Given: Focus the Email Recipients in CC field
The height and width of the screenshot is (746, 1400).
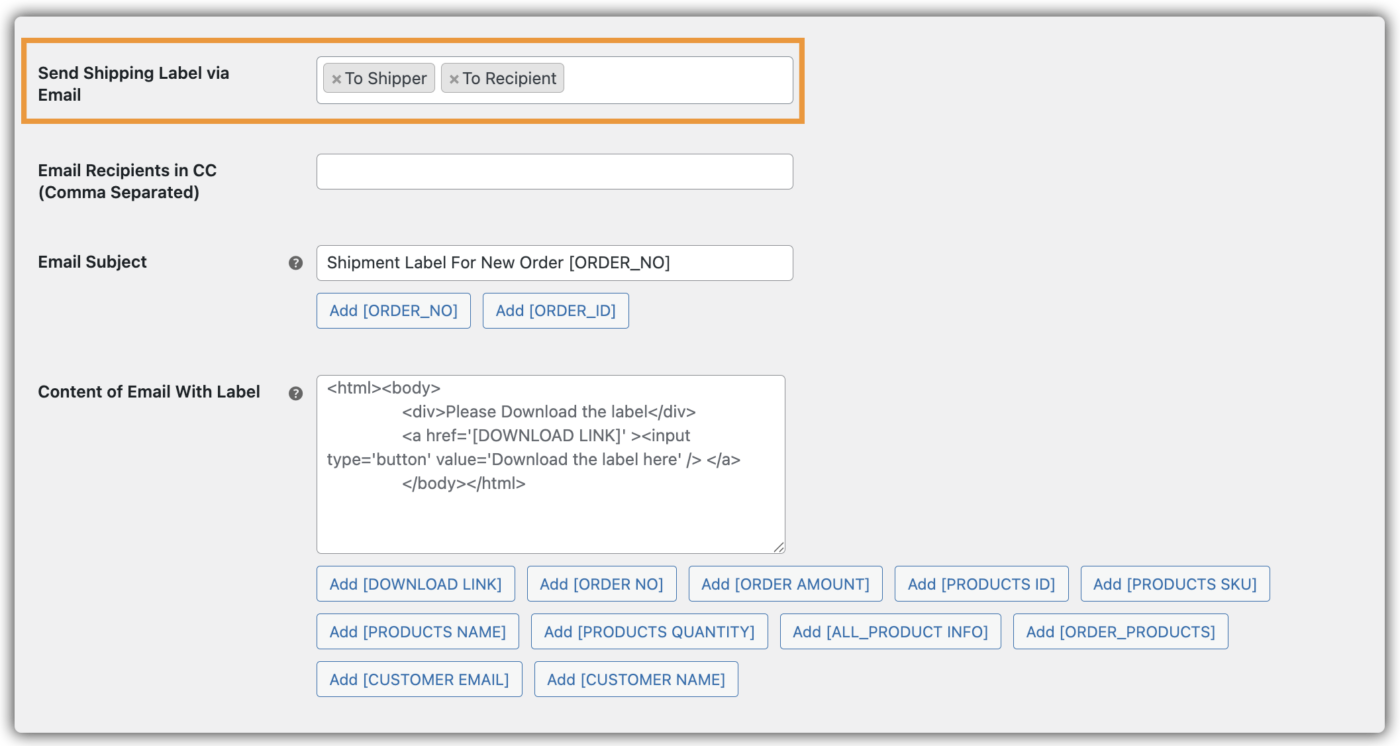Looking at the screenshot, I should pos(555,171).
